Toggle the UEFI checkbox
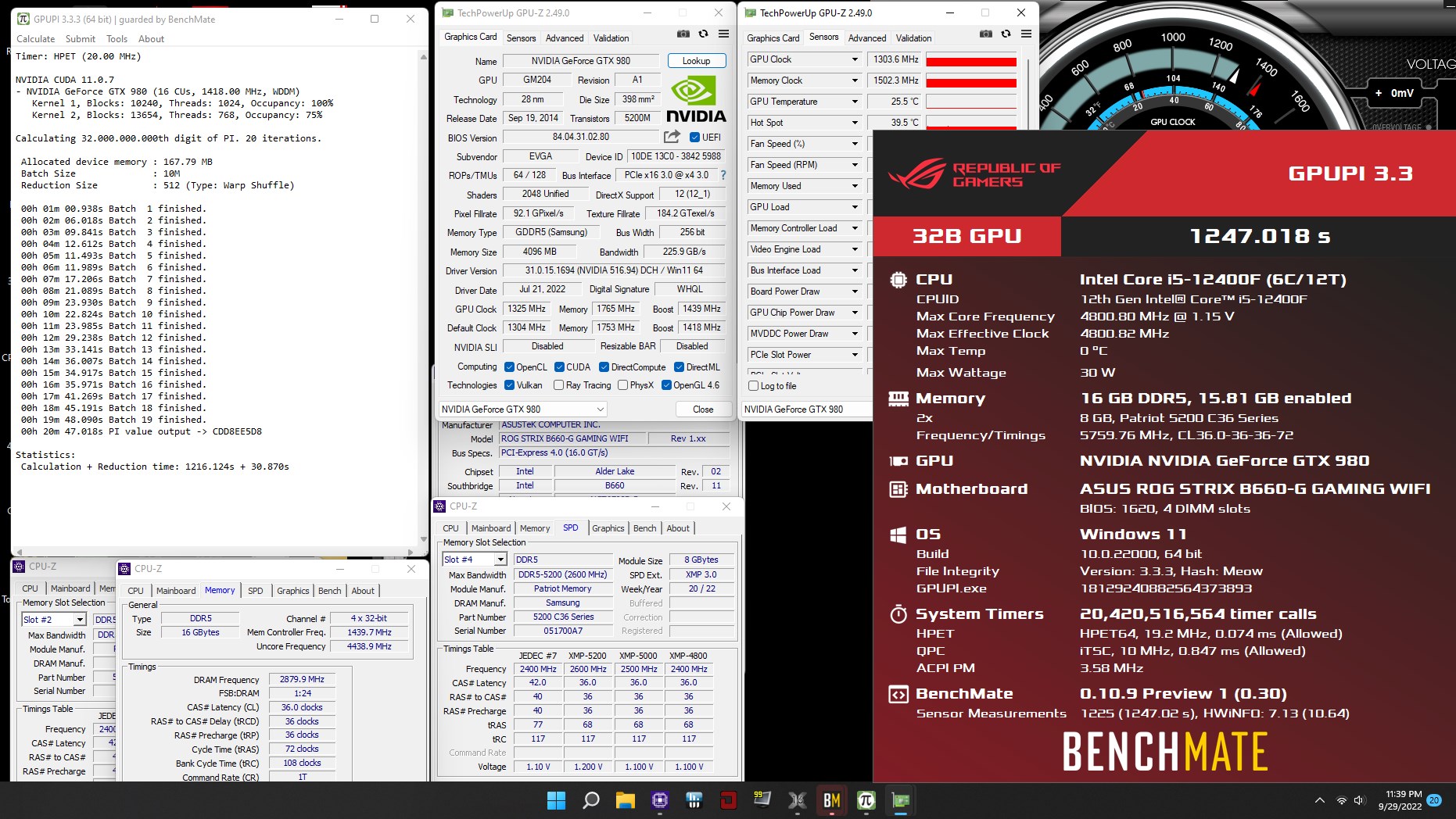The width and height of the screenshot is (1456, 819). click(x=695, y=137)
